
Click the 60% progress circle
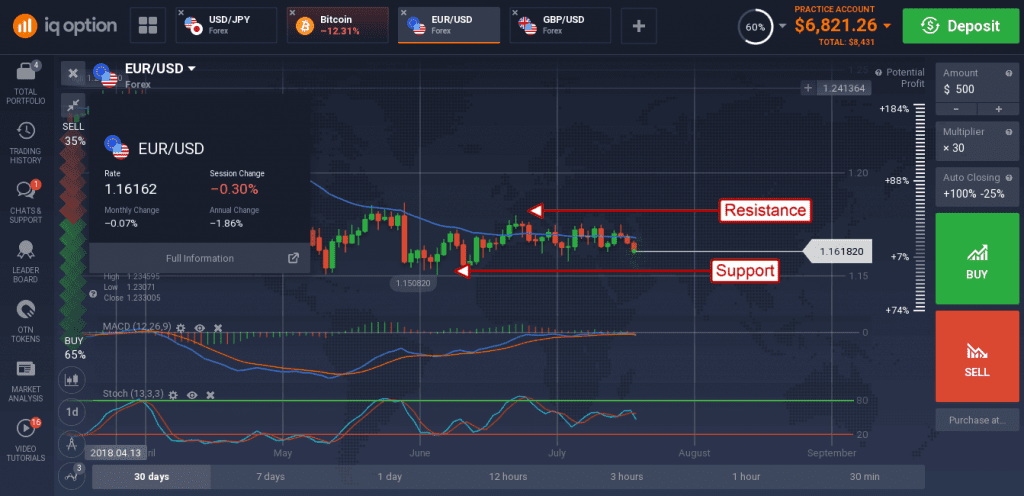tap(756, 27)
